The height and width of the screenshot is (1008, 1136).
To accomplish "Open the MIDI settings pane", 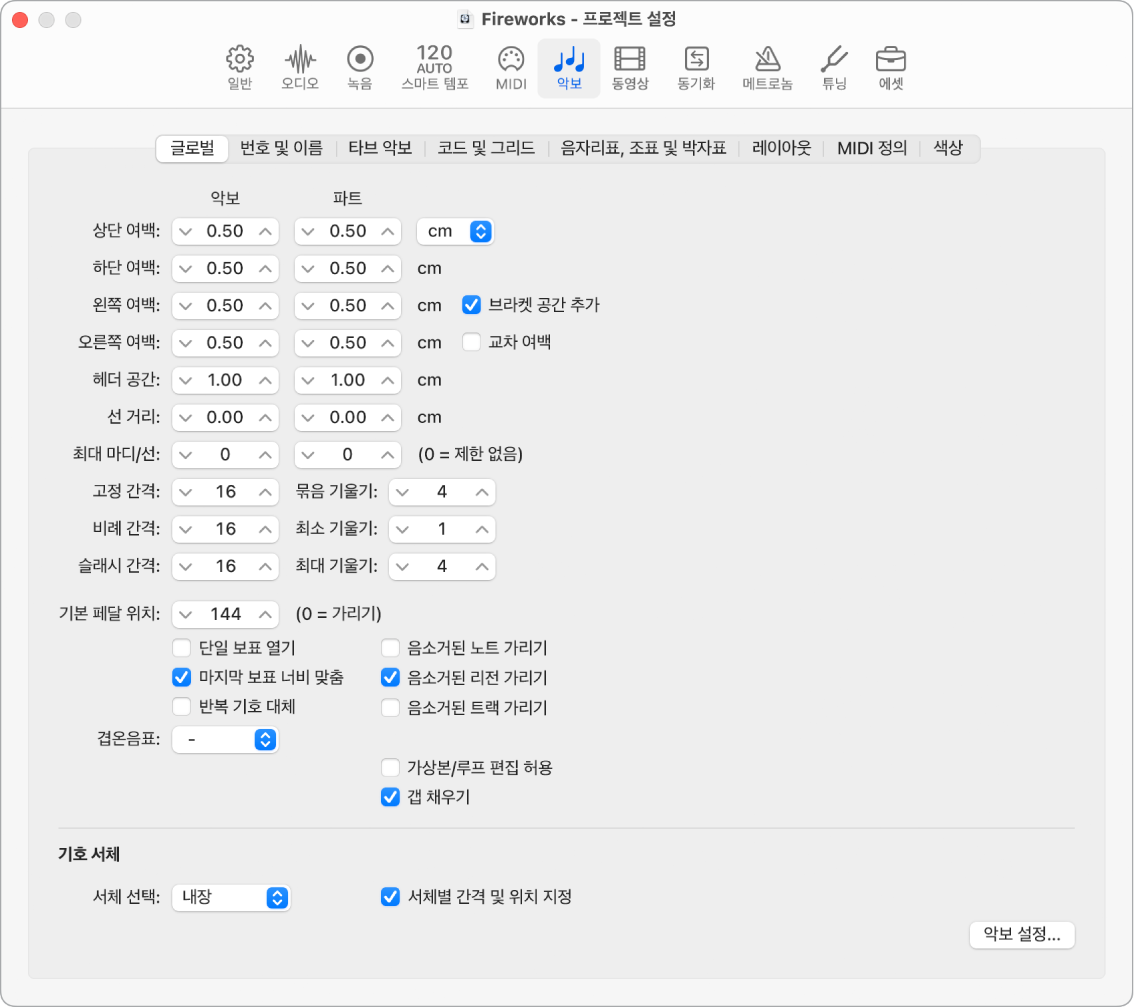I will 511,68.
